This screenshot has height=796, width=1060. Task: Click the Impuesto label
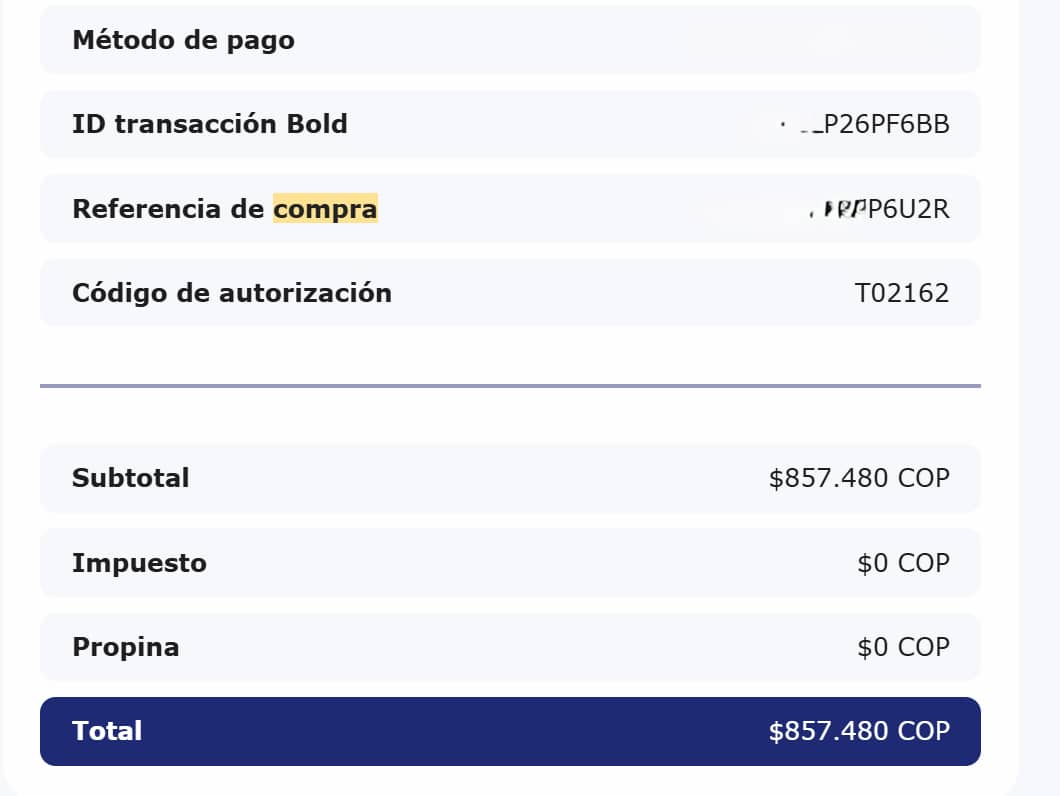[x=139, y=563]
